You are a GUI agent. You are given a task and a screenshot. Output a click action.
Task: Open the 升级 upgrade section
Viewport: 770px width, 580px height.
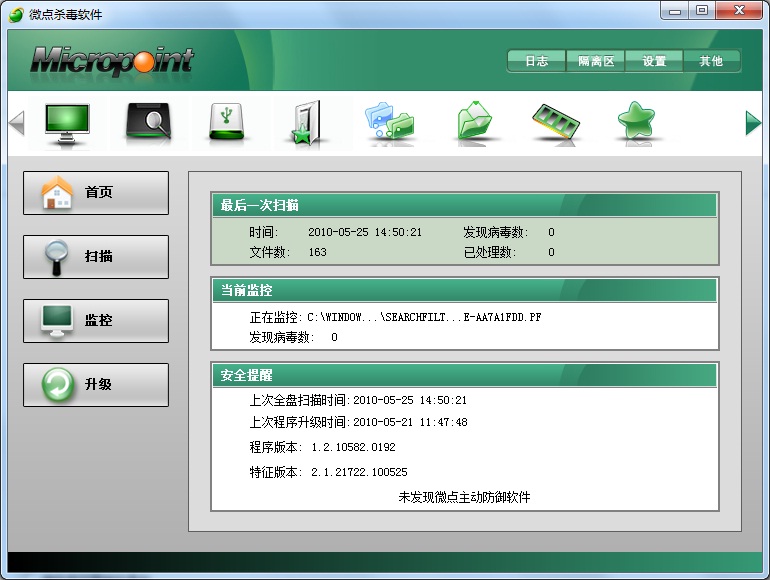pos(96,385)
